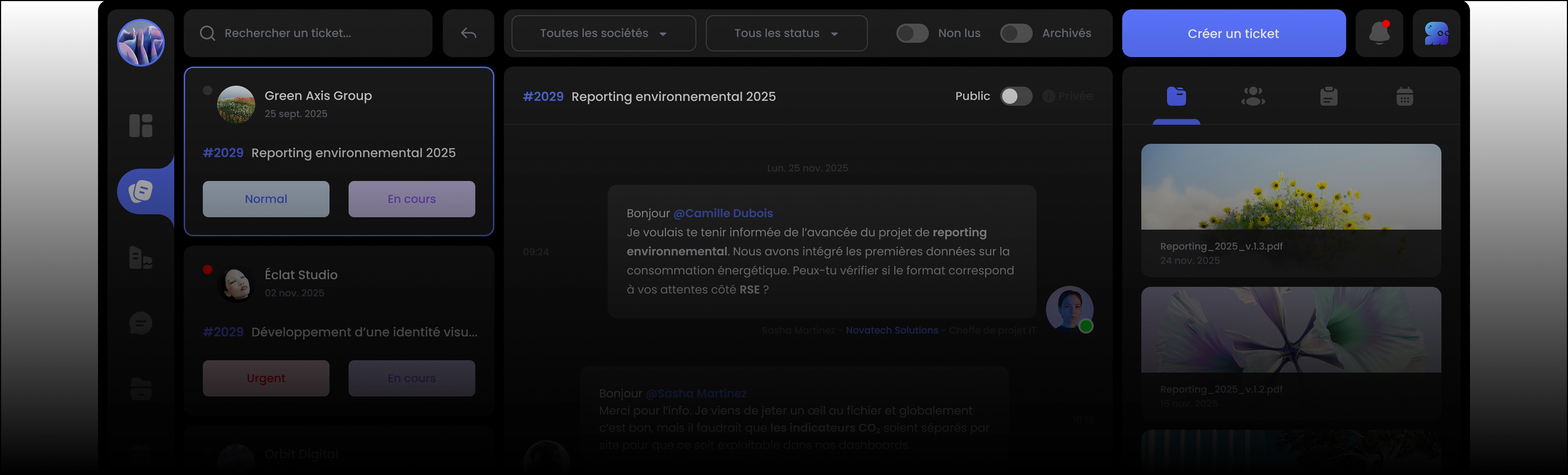1568x475 pixels.
Task: Open the Reporting_2025_v.1.2.pdf thumbnail
Action: pyautogui.click(x=1291, y=330)
